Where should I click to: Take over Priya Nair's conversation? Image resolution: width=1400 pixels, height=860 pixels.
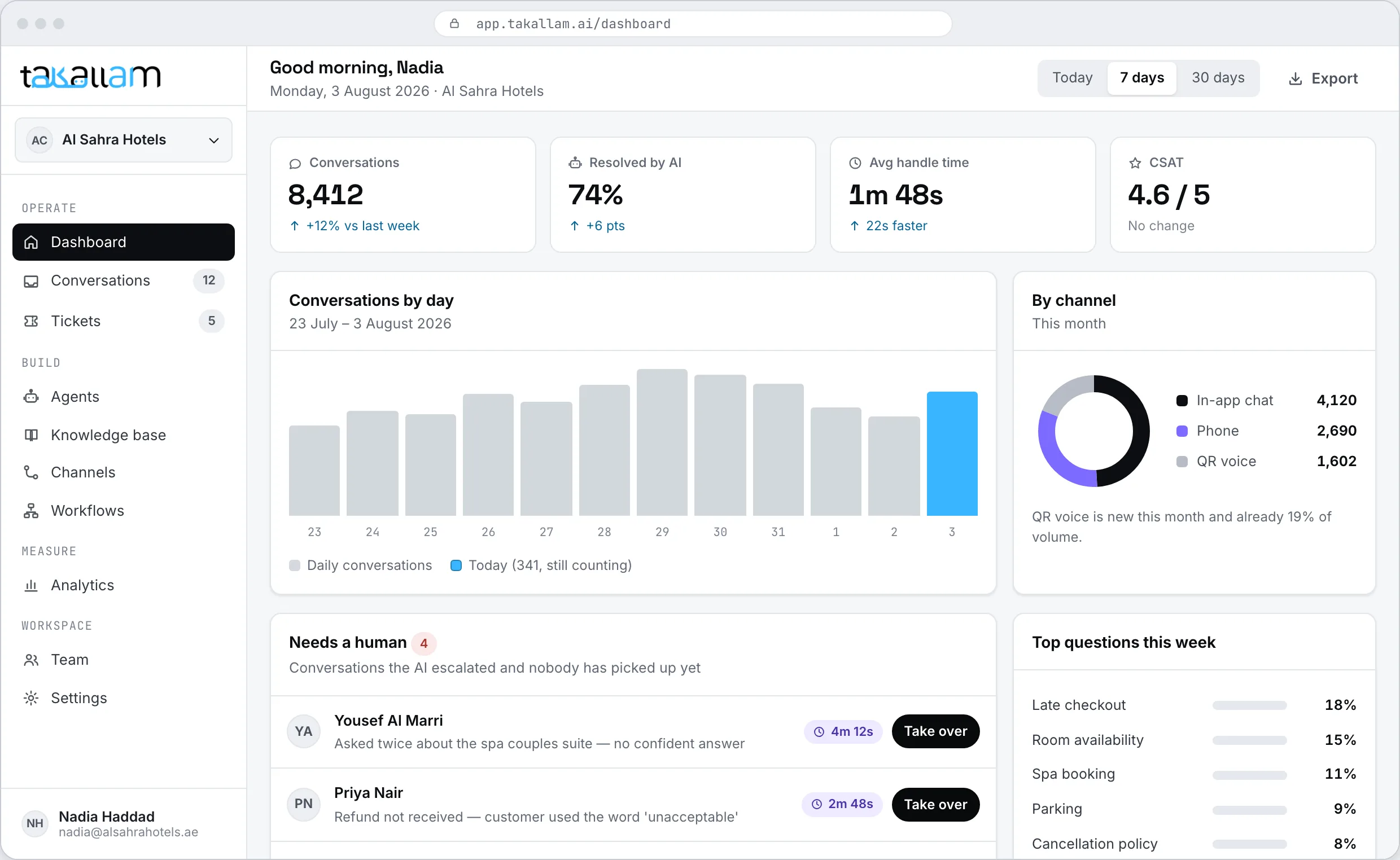(935, 805)
